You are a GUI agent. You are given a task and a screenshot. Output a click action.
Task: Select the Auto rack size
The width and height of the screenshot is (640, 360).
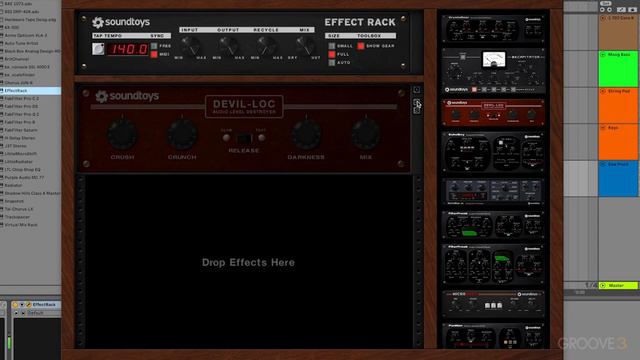[x=332, y=62]
